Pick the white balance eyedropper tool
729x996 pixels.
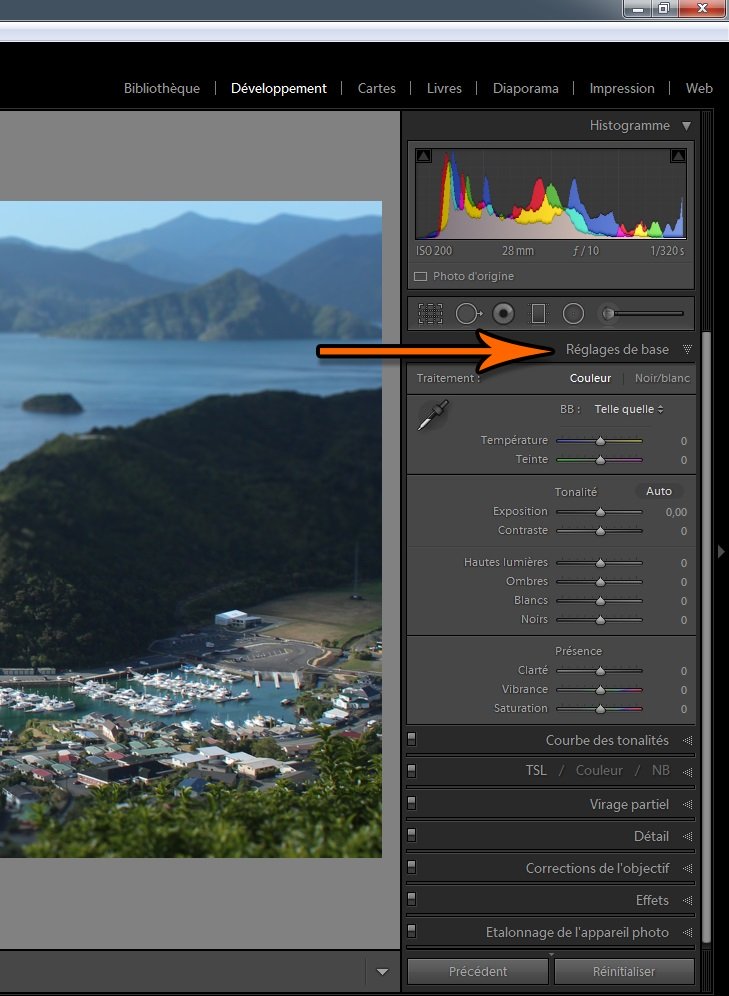pyautogui.click(x=433, y=415)
